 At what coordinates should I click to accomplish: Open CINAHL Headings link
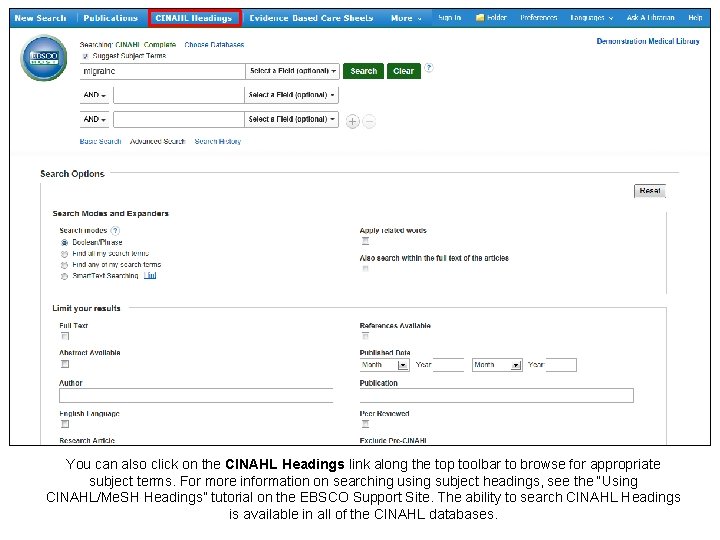click(194, 18)
